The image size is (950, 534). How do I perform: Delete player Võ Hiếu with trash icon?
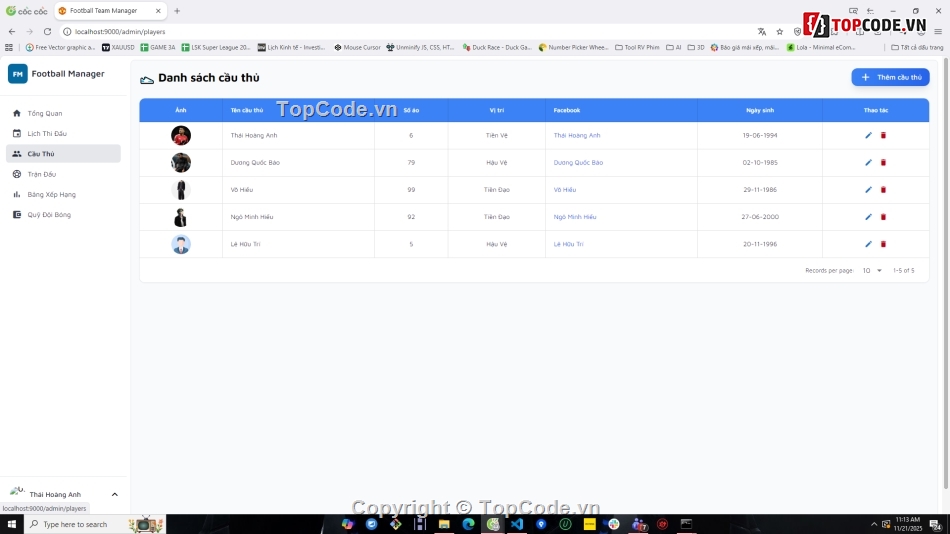tap(883, 190)
